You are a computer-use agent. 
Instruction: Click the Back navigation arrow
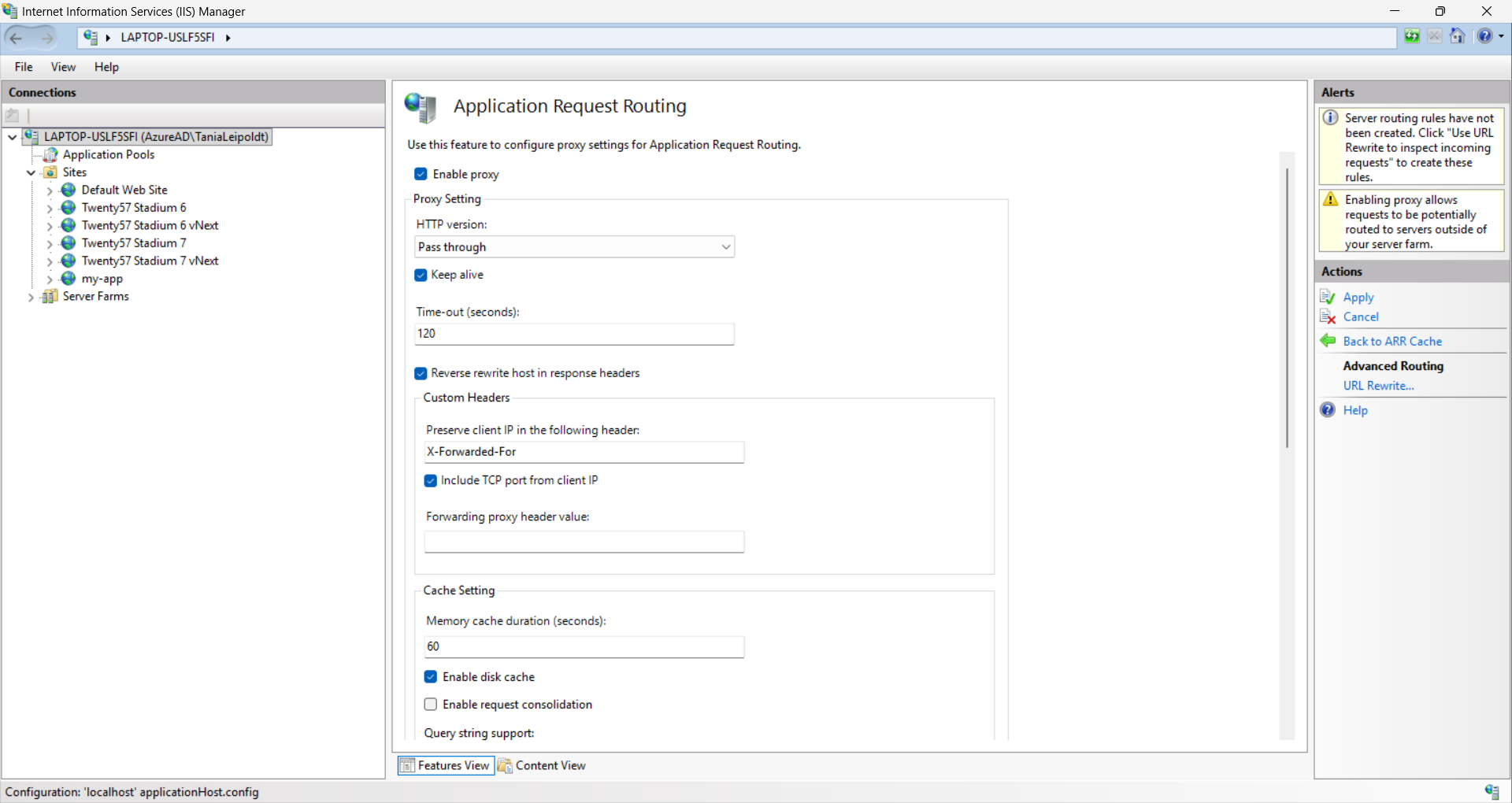[x=17, y=37]
